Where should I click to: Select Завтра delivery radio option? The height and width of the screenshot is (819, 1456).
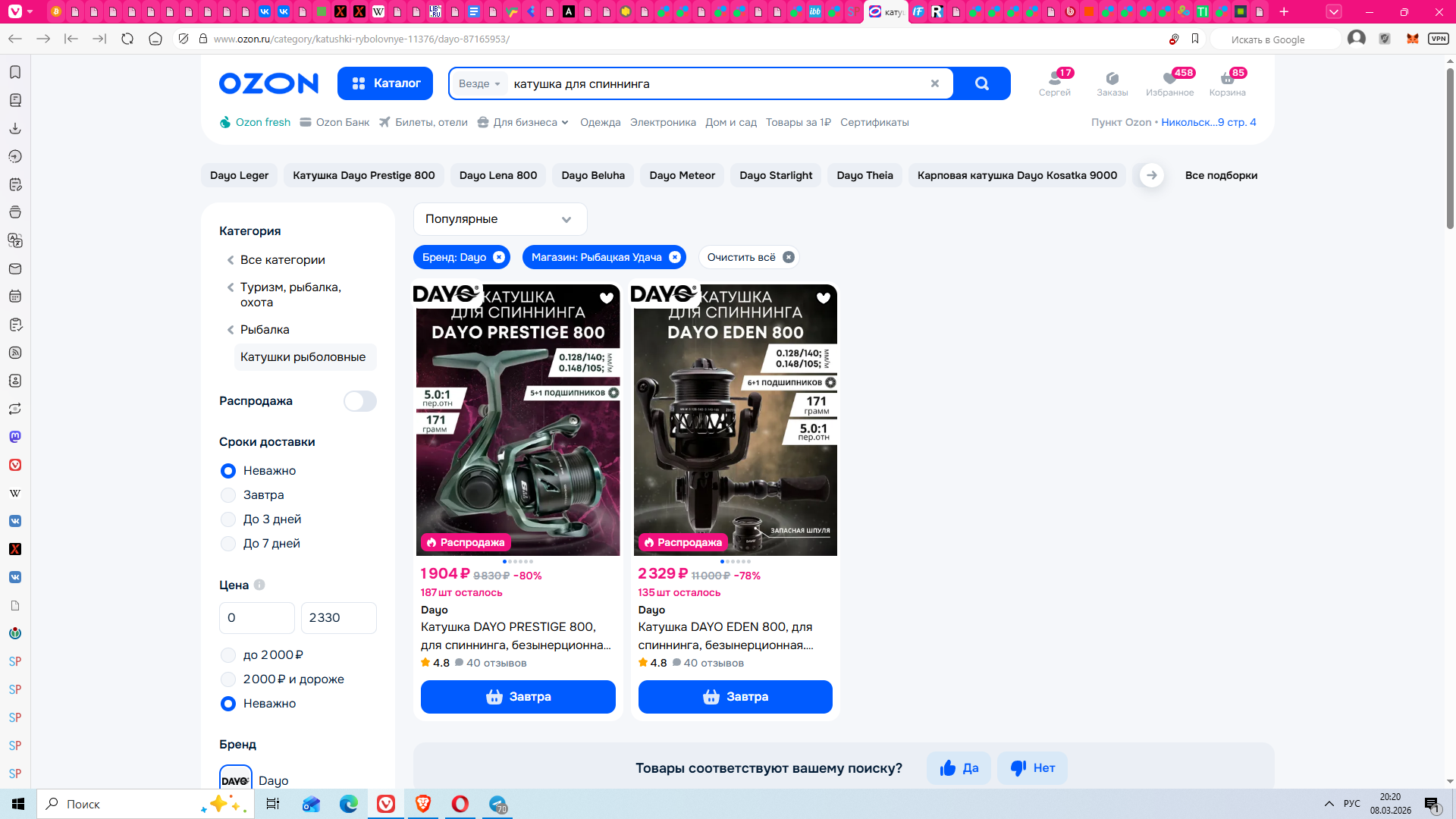click(228, 495)
